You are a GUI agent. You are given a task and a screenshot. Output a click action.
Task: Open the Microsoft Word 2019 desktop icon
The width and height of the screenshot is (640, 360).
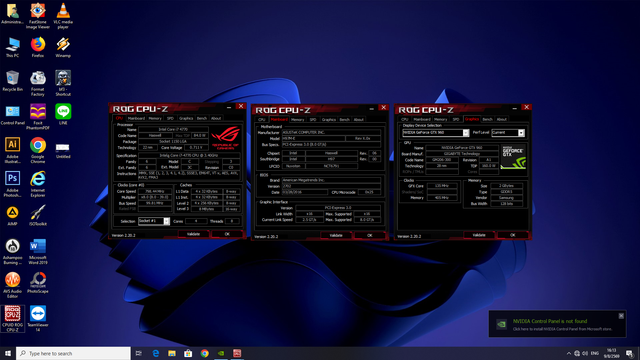click(38, 251)
